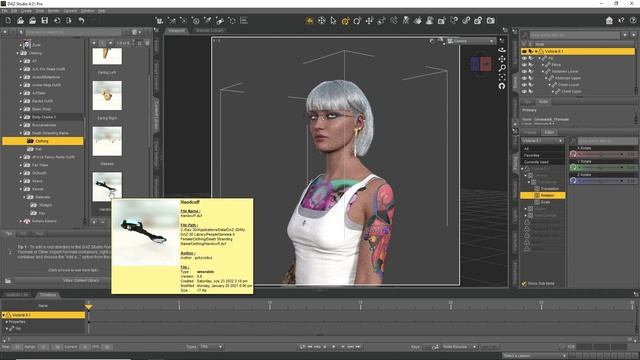
Task: Click the viewport frame selection icon
Action: pos(502,77)
